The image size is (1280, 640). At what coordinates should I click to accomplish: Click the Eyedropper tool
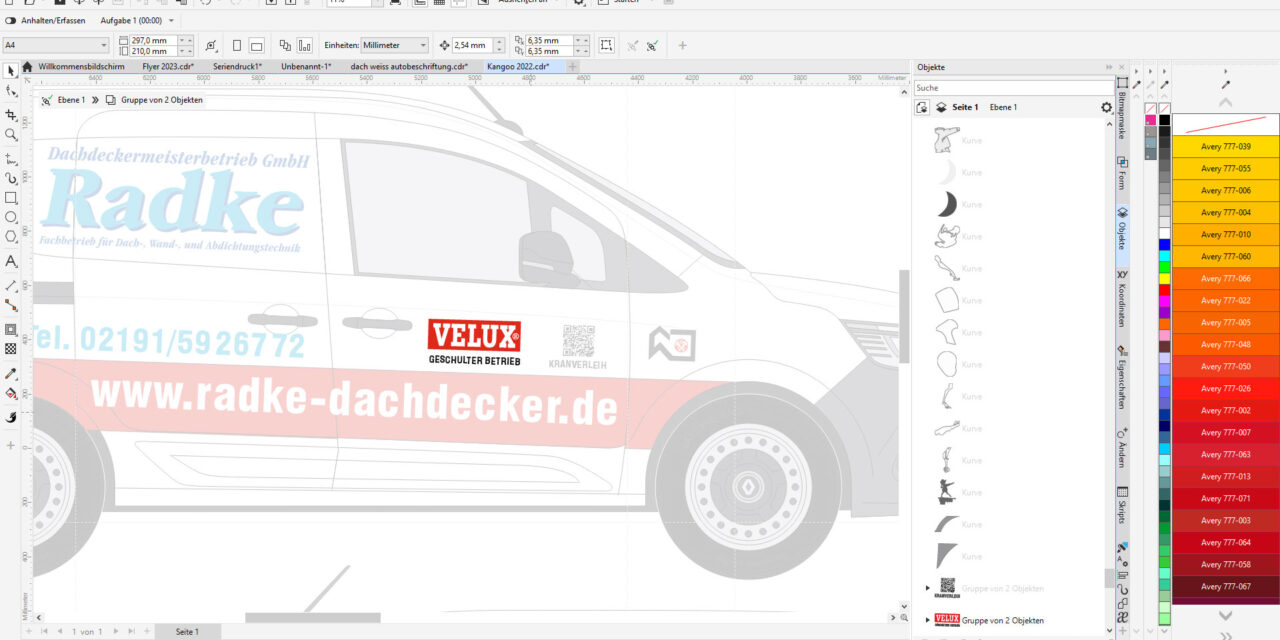pos(11,373)
